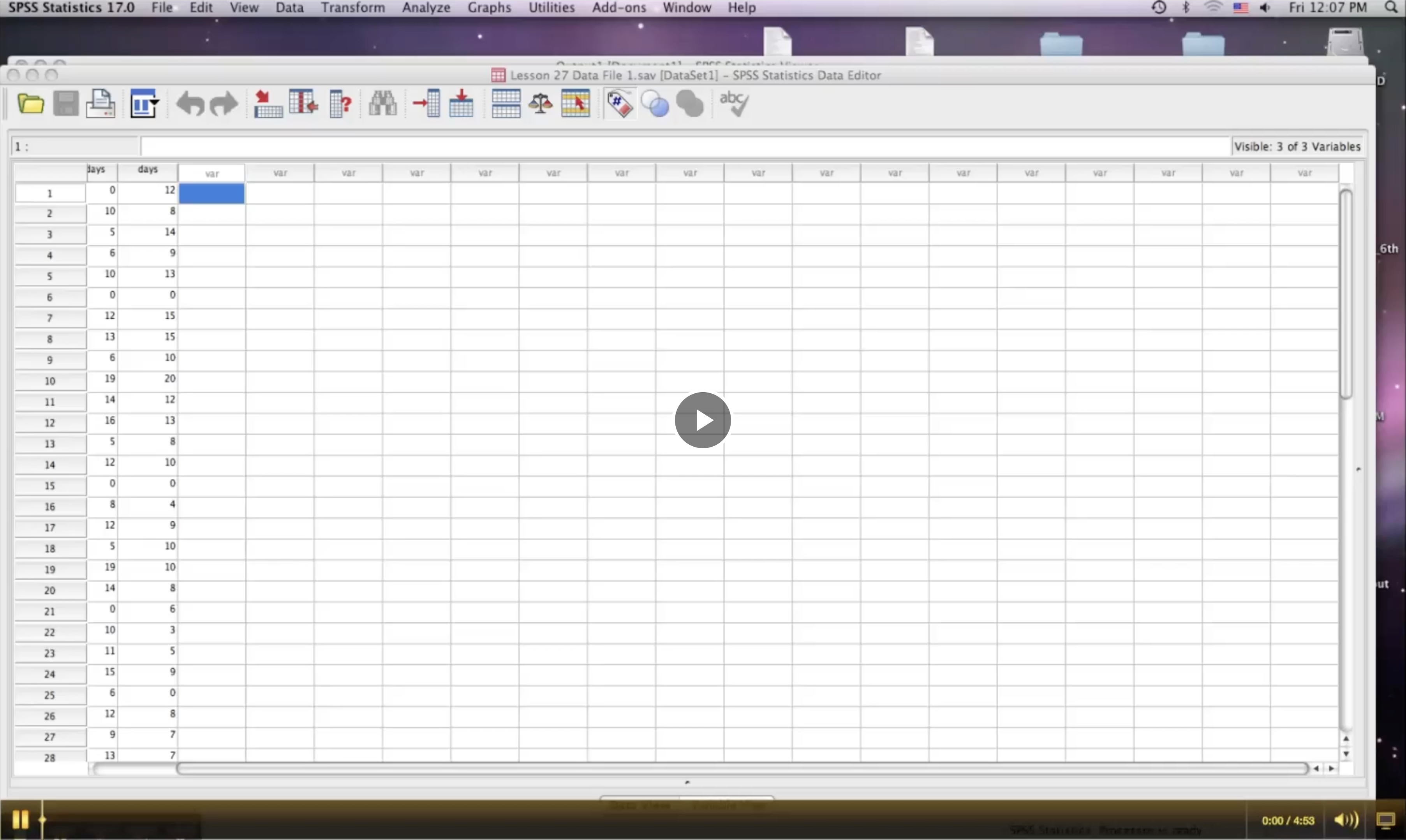Viewport: 1406px width, 840px height.
Task: Click the big play button overlay
Action: [703, 420]
